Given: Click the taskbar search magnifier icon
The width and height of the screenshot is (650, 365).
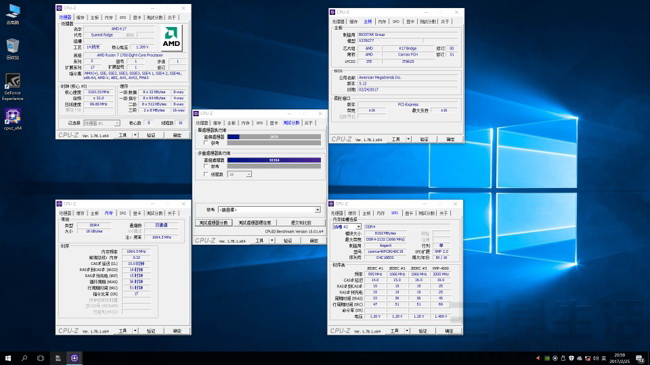Looking at the screenshot, I should pyautogui.click(x=24, y=358).
